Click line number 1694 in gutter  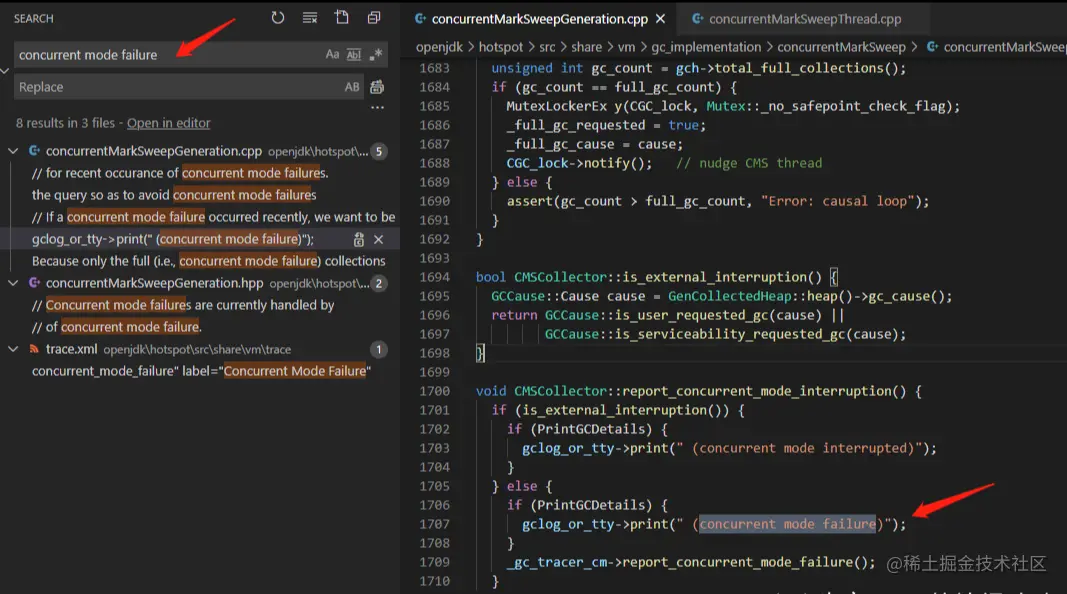click(434, 277)
